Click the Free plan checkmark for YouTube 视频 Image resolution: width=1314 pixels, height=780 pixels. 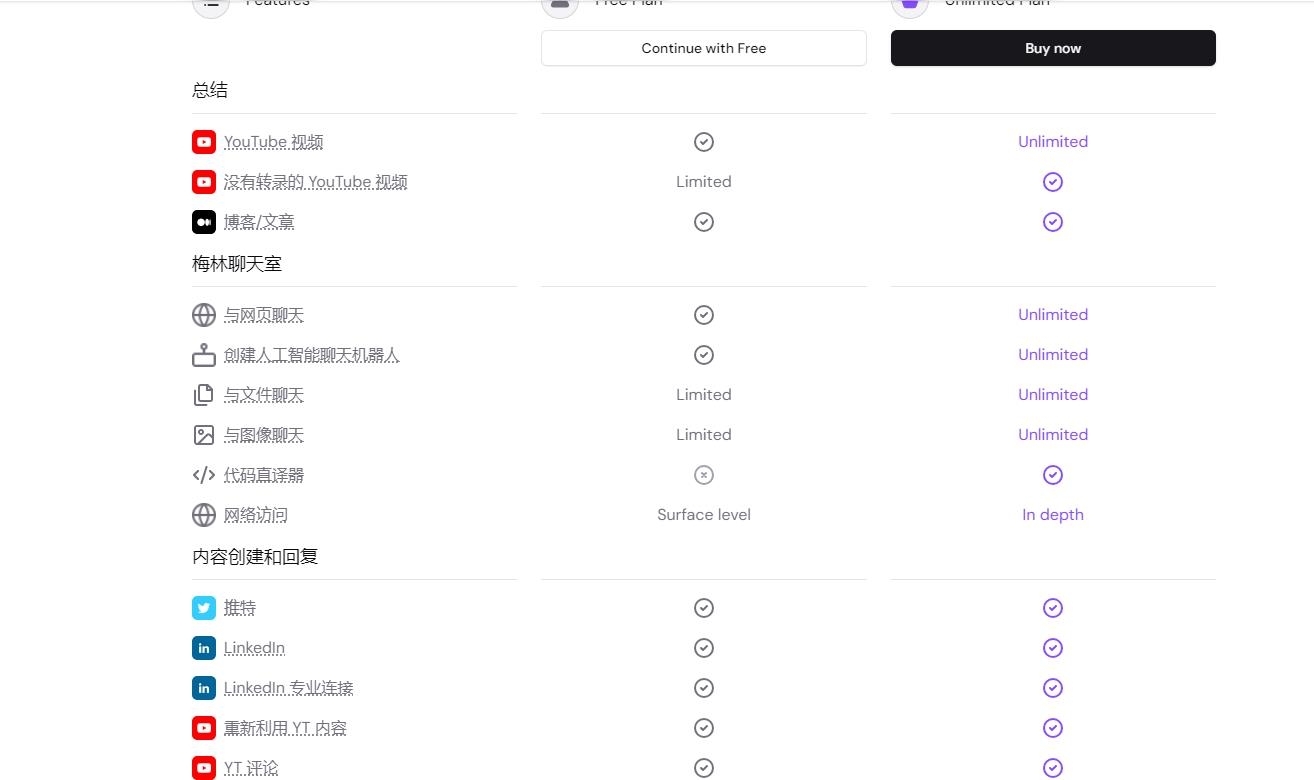(704, 142)
